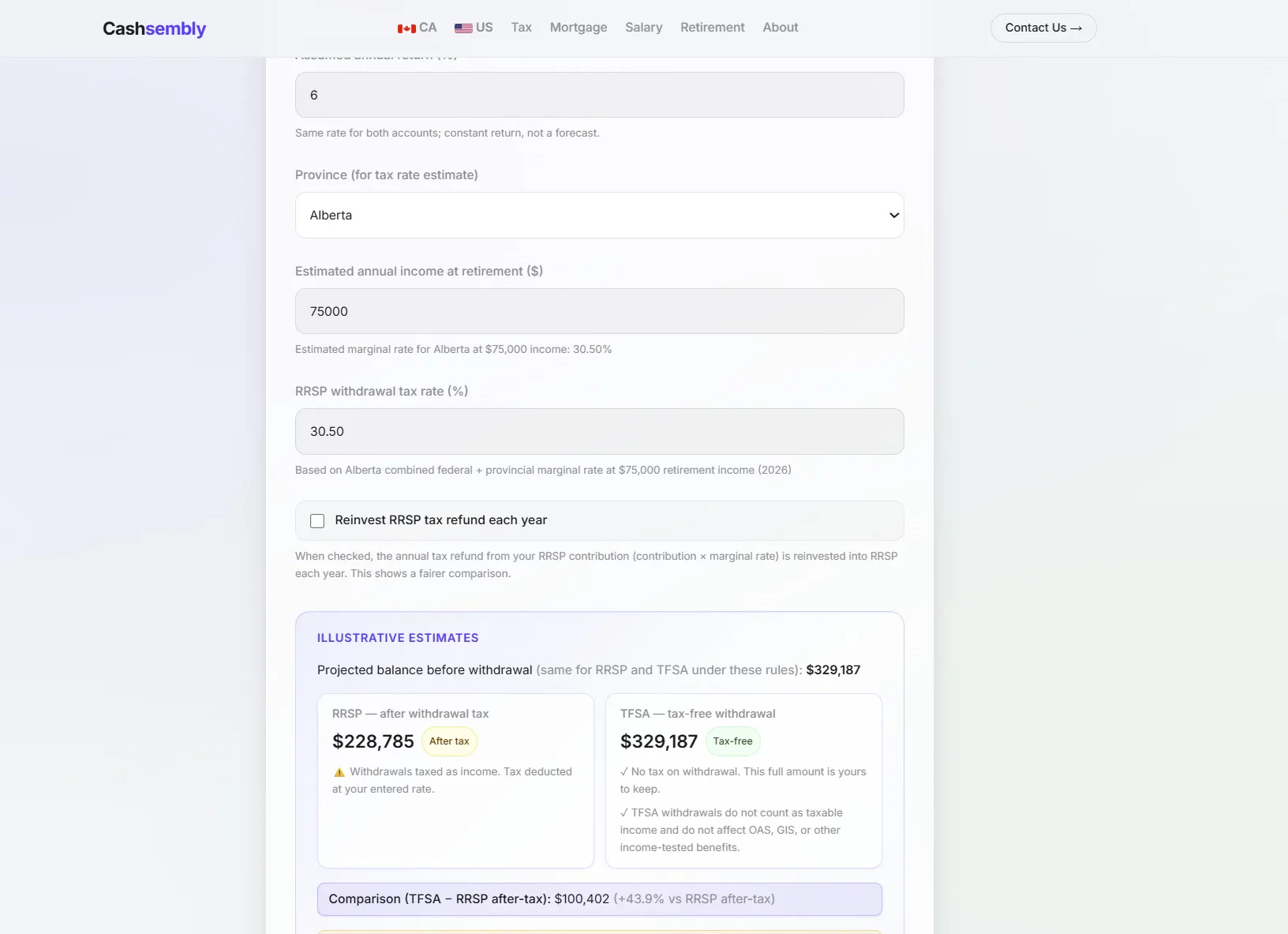The image size is (1288, 934).
Task: Click the Contact Us button
Action: pyautogui.click(x=1043, y=28)
